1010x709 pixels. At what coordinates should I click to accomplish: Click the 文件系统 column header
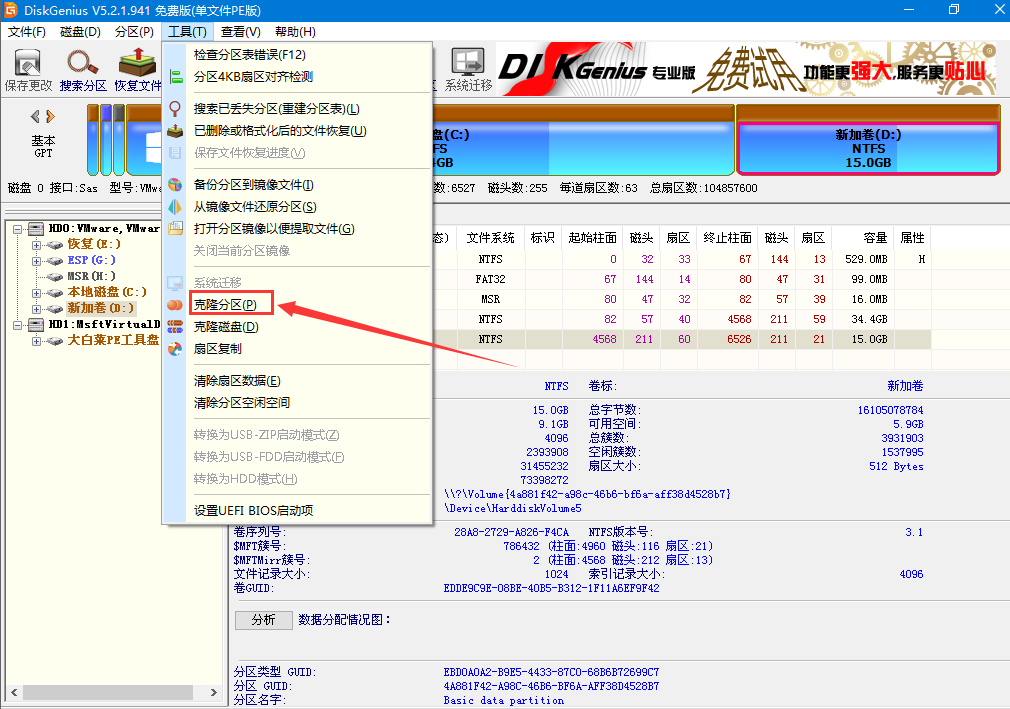click(491, 238)
